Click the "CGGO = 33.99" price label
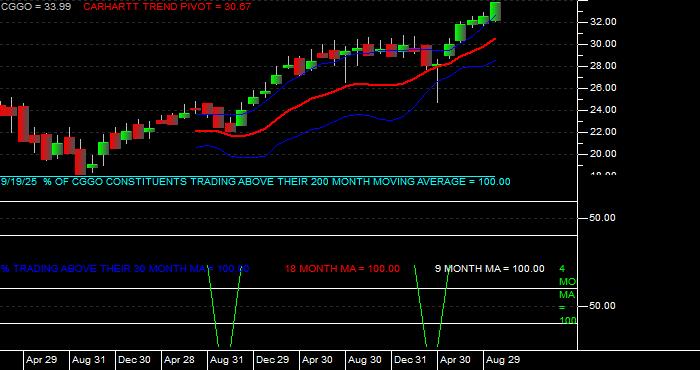700x370 pixels. coord(36,7)
